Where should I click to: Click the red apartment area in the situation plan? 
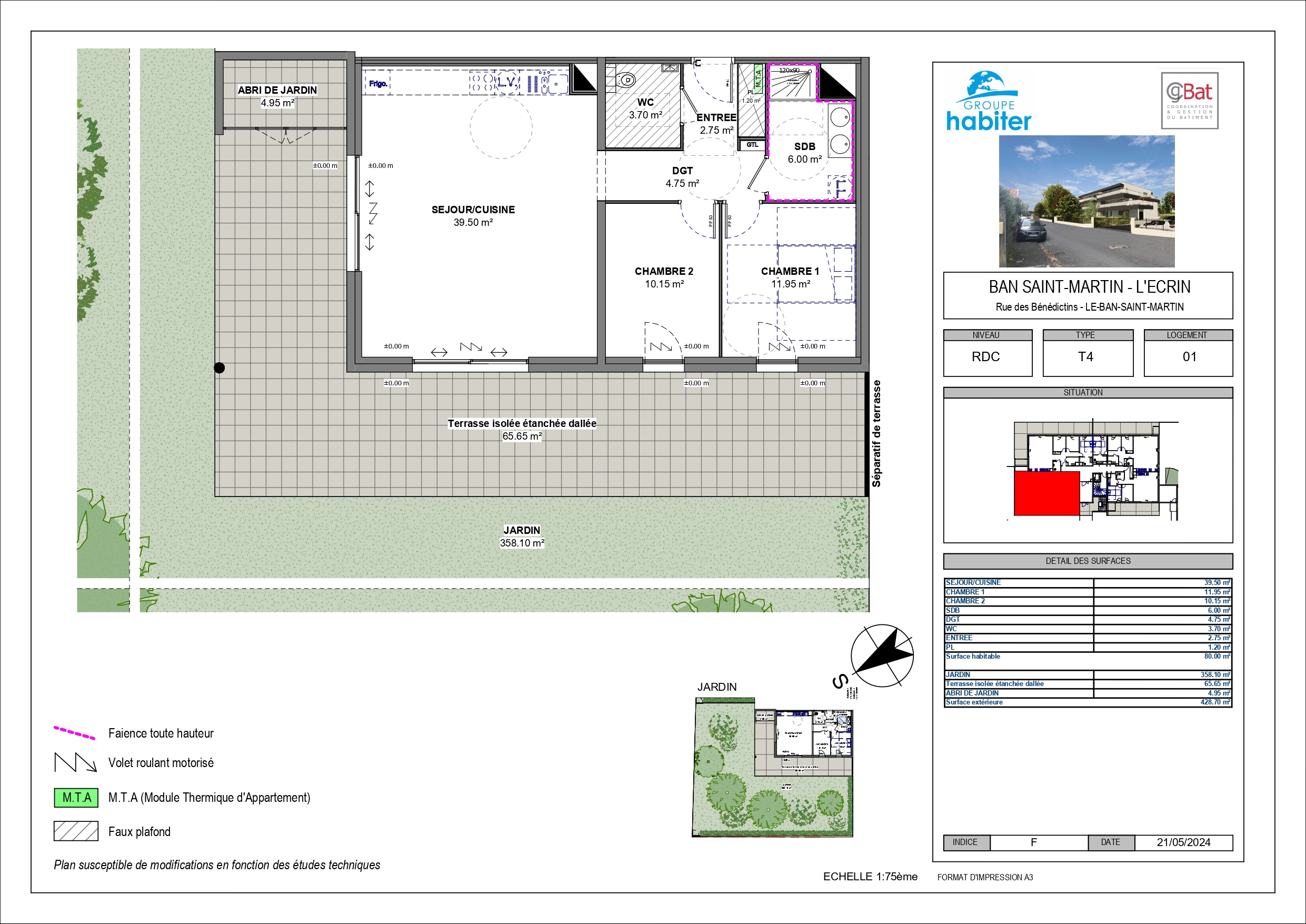[x=1046, y=493]
